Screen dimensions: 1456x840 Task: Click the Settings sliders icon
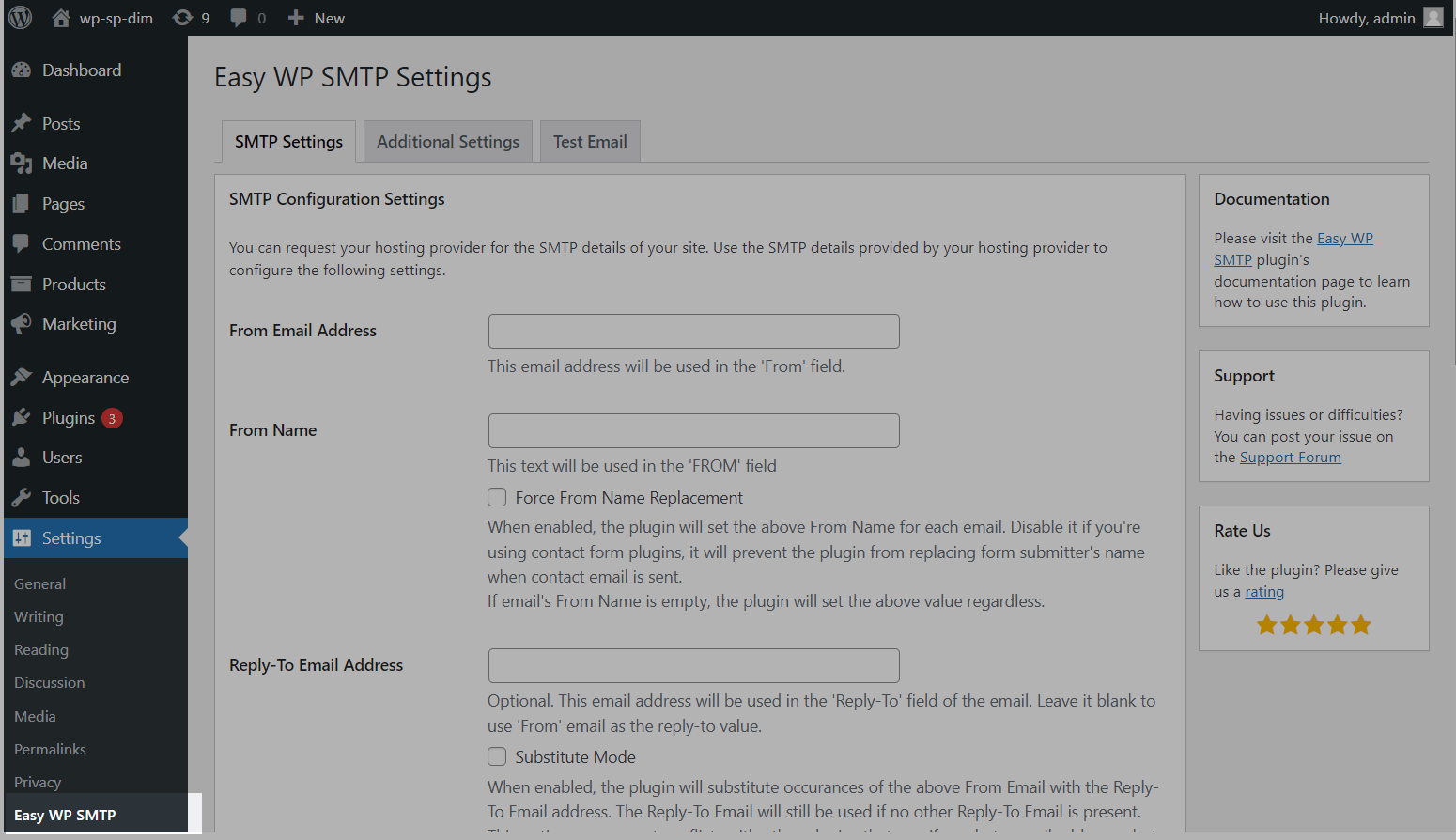click(22, 538)
